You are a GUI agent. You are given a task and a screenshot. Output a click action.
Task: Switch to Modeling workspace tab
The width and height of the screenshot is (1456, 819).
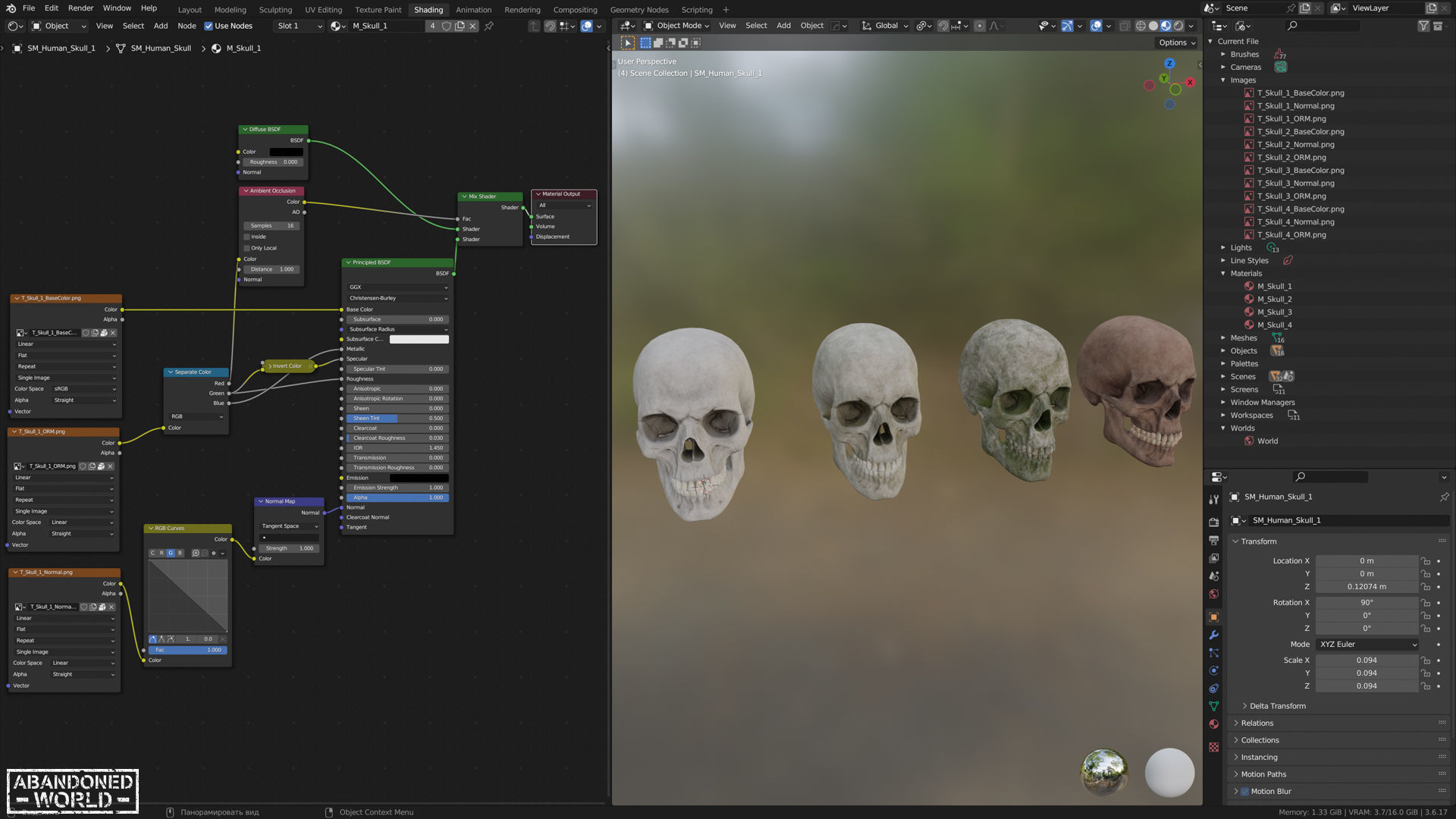point(230,10)
